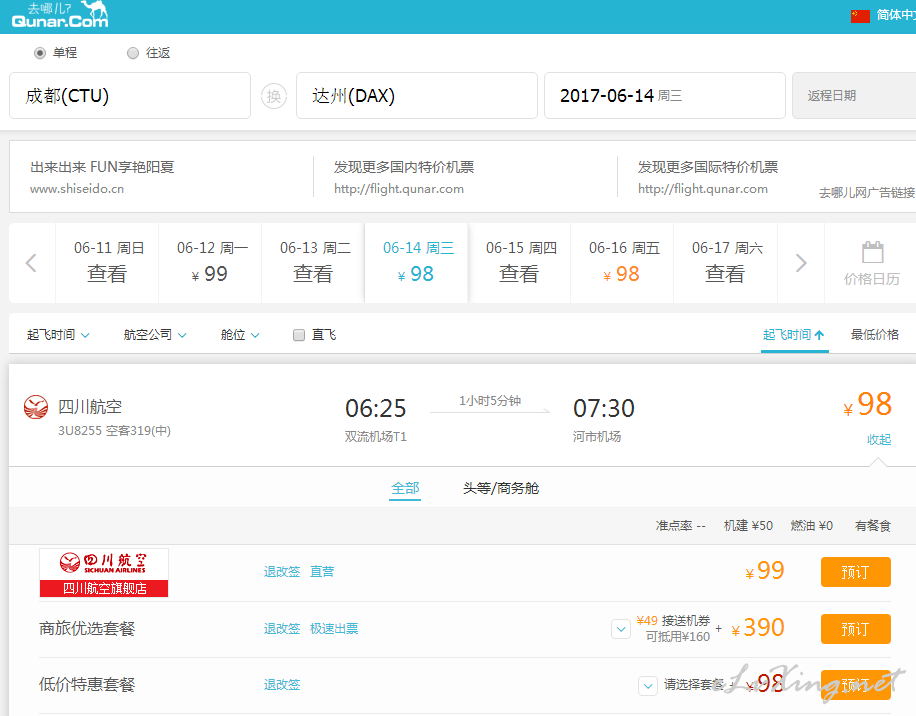Edit the 达州(DAX) destination field
This screenshot has width=916, height=716.
417,96
